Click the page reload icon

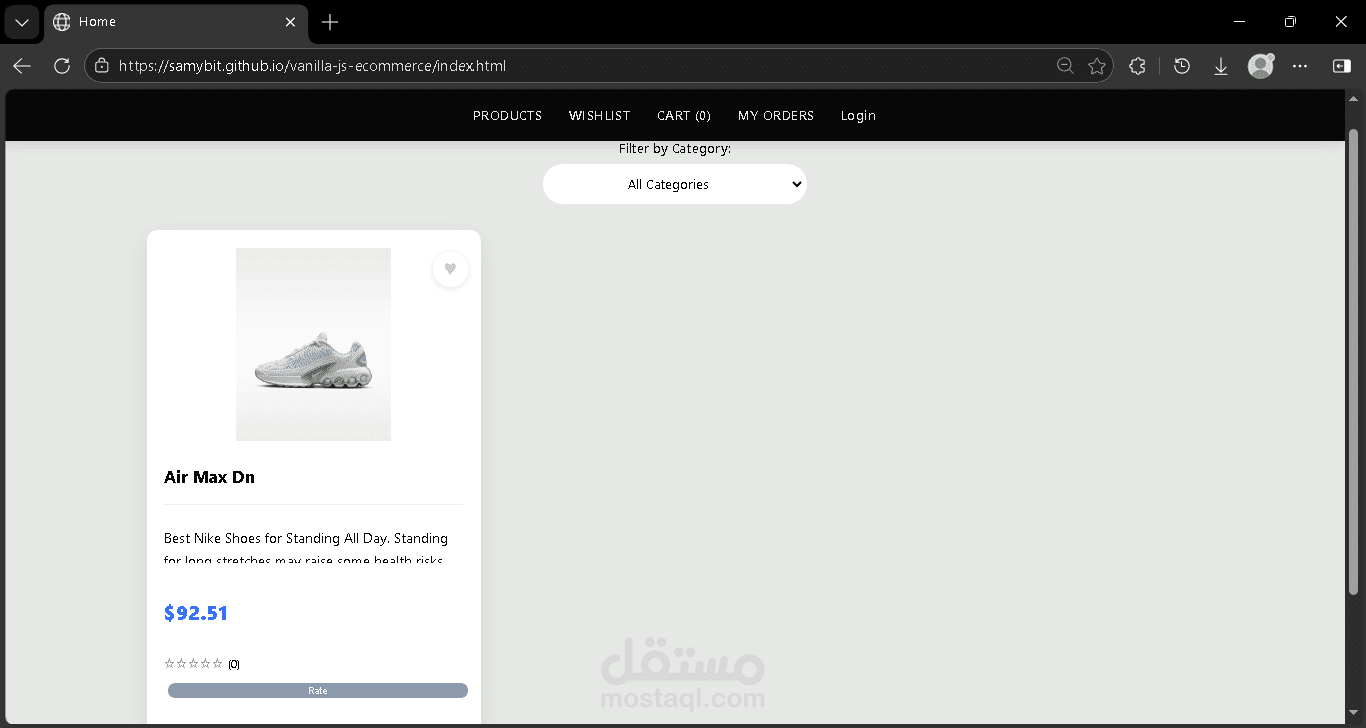[61, 65]
